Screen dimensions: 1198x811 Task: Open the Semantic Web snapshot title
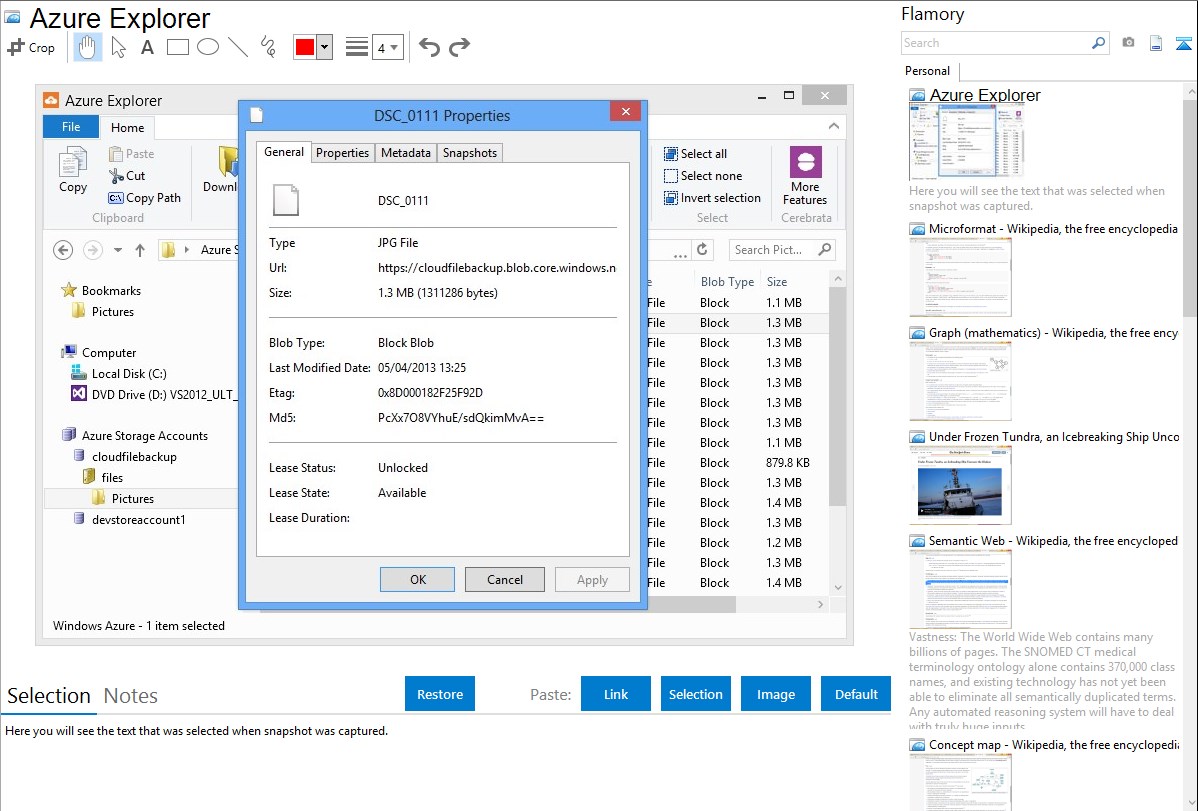pyautogui.click(x=1053, y=540)
